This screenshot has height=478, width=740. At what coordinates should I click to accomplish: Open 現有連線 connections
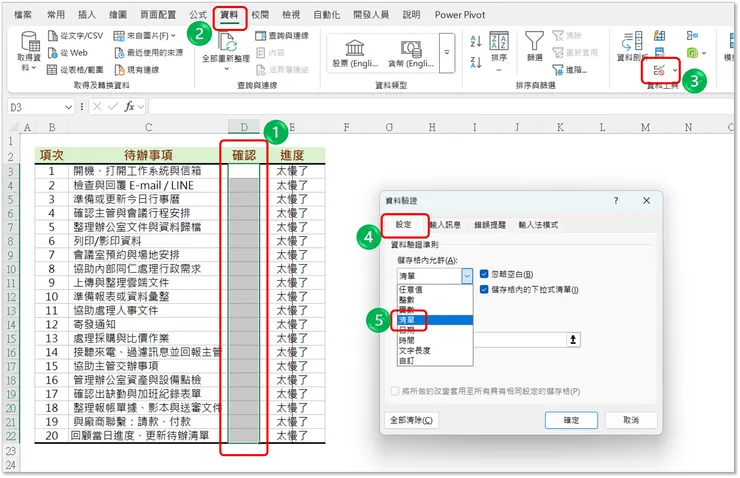point(137,70)
